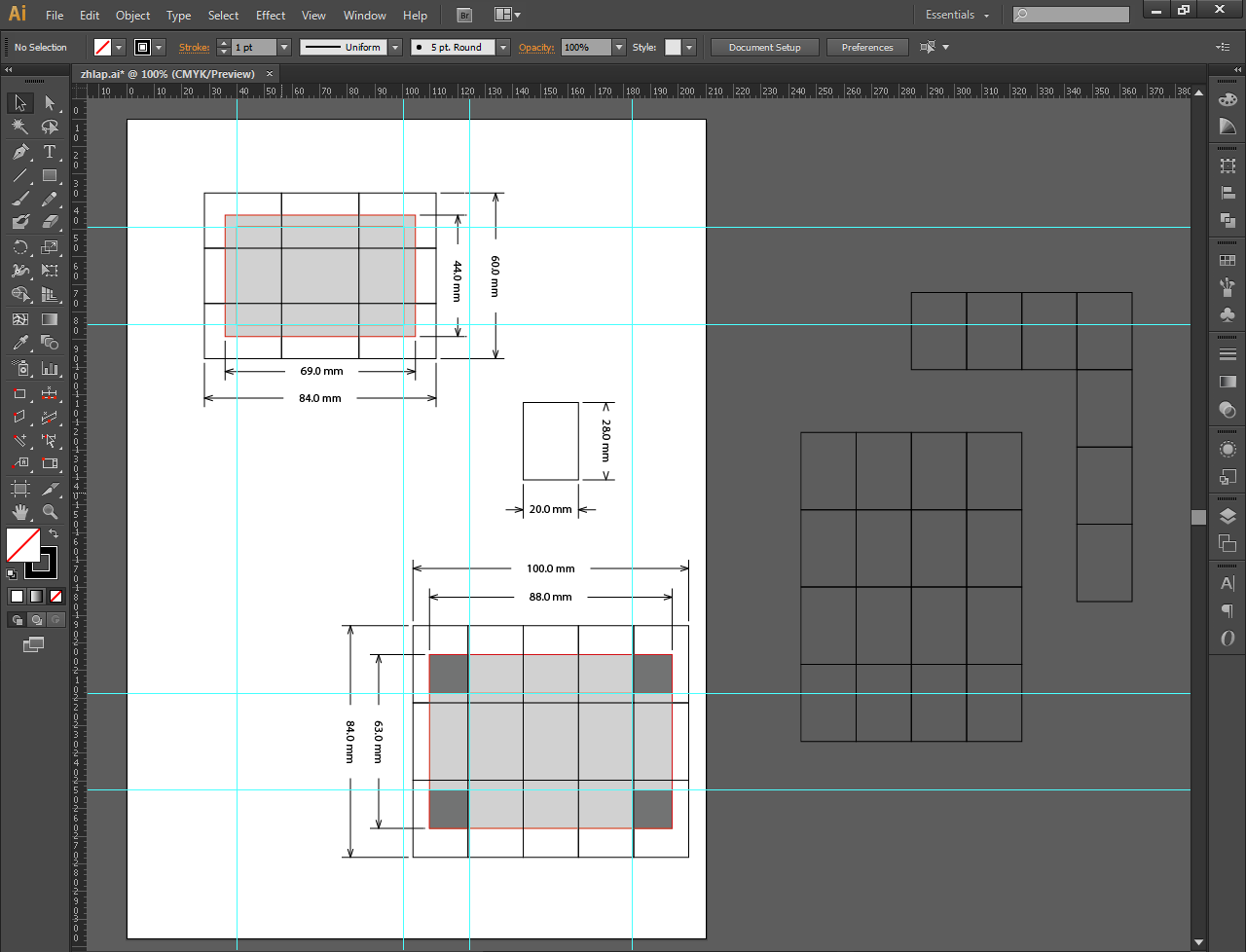This screenshot has height=952, width=1246.
Task: Open the Preferences button
Action: 866,48
